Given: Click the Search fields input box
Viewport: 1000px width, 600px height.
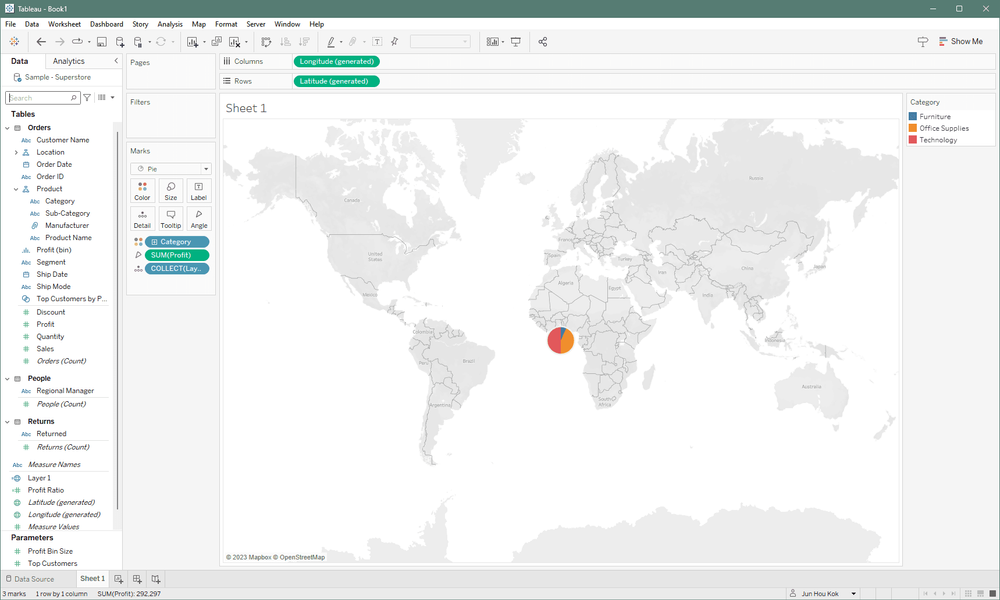Looking at the screenshot, I should (40, 98).
